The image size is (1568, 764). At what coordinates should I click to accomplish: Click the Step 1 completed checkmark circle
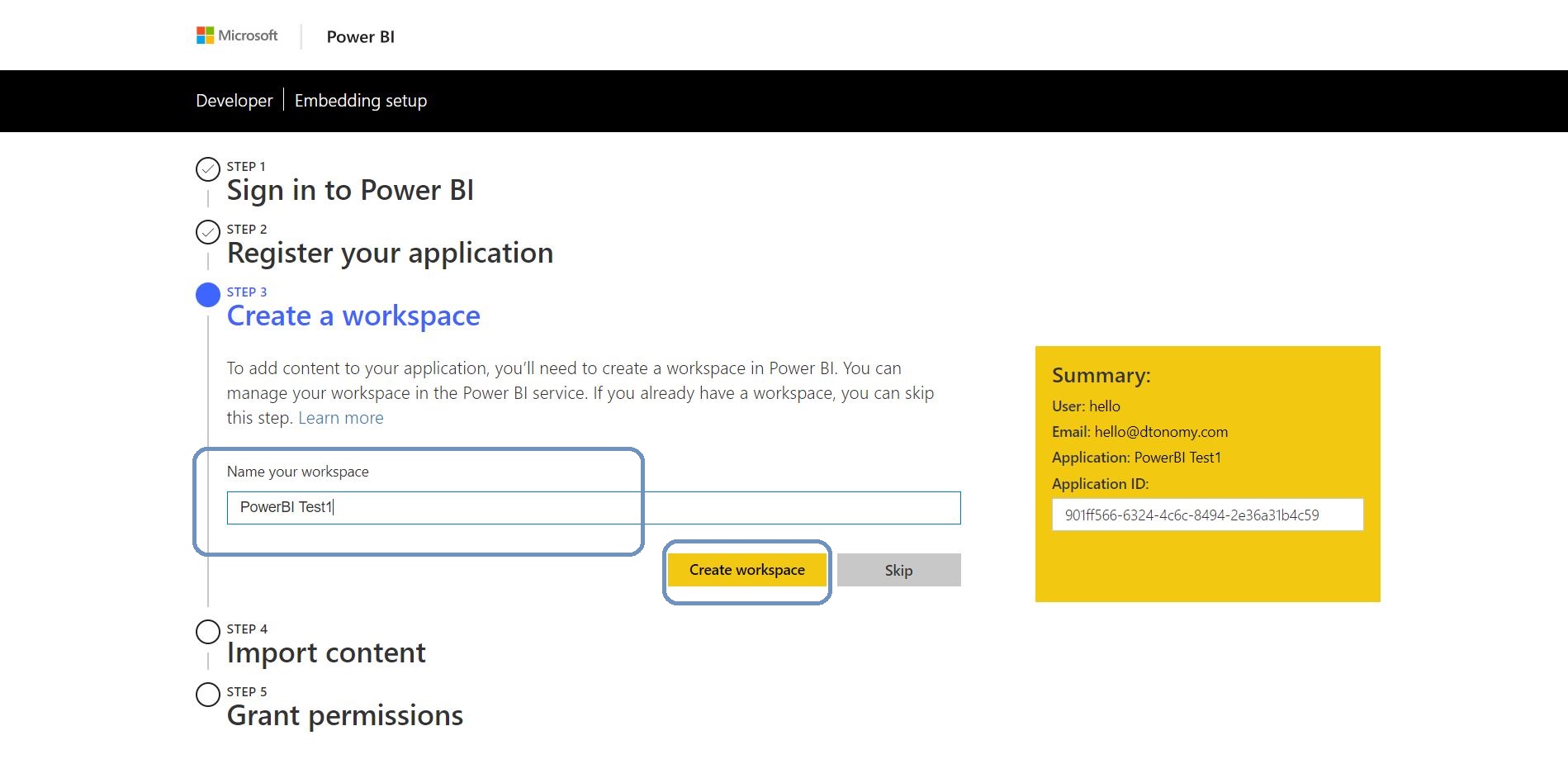coord(208,169)
